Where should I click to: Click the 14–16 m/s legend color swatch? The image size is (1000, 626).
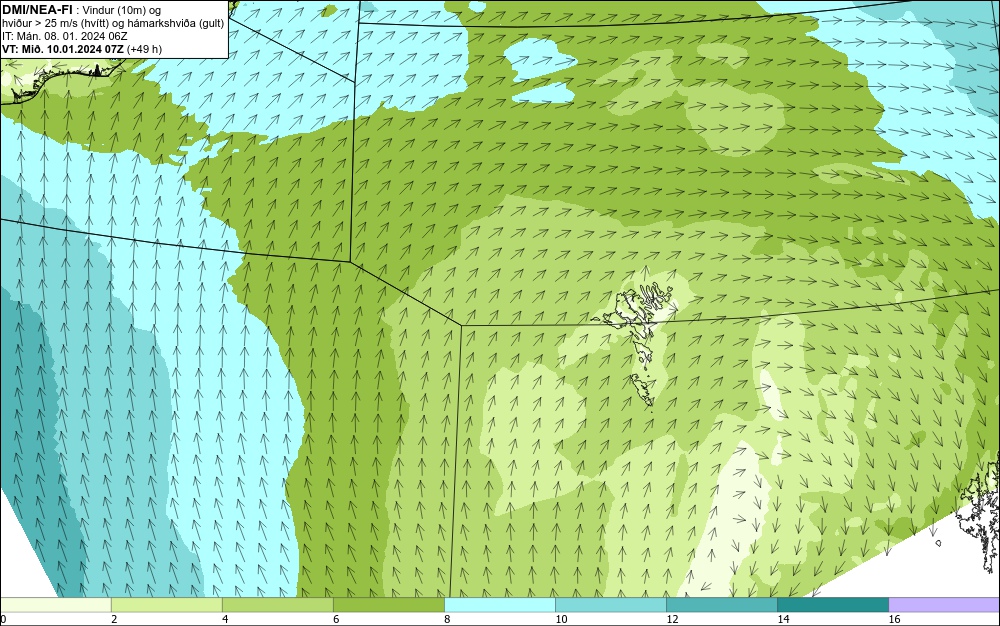pyautogui.click(x=832, y=604)
